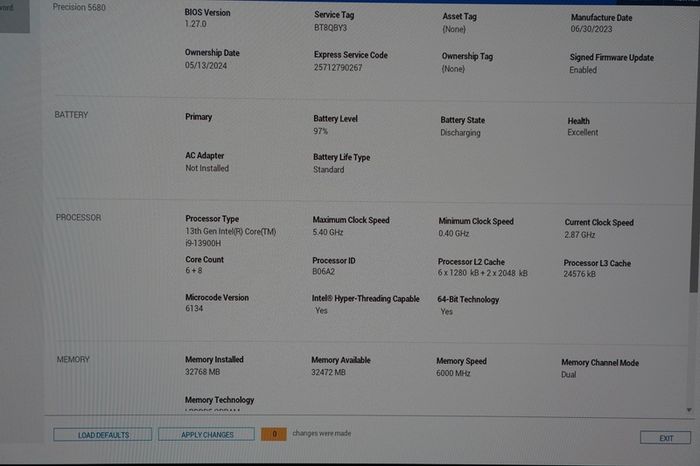This screenshot has height=466, width=700.
Task: Click the LOAD DEFAULTS button
Action: (103, 435)
